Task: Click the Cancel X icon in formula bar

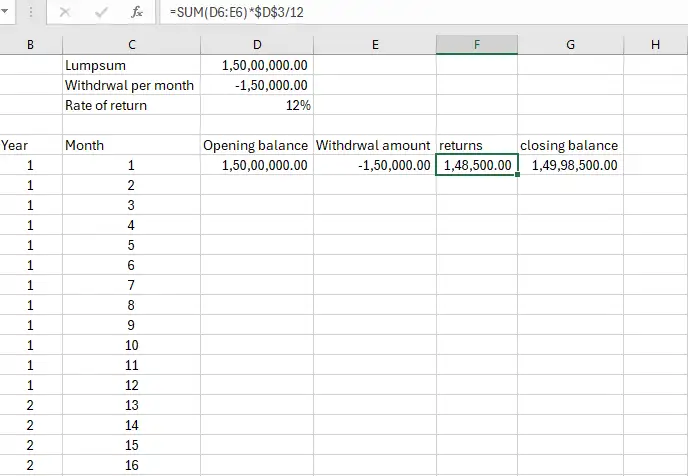Action: [x=65, y=13]
